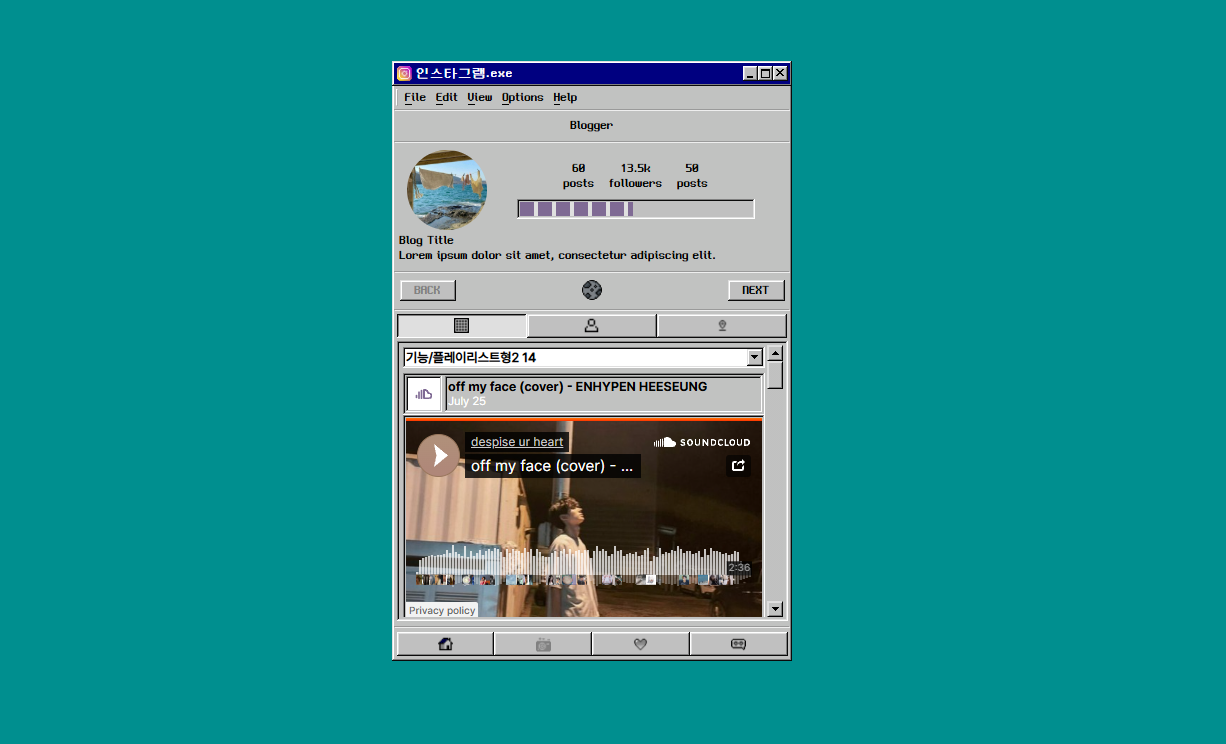The image size is (1226, 744).
Task: Click the heart icon in bottom bar
Action: pos(641,644)
